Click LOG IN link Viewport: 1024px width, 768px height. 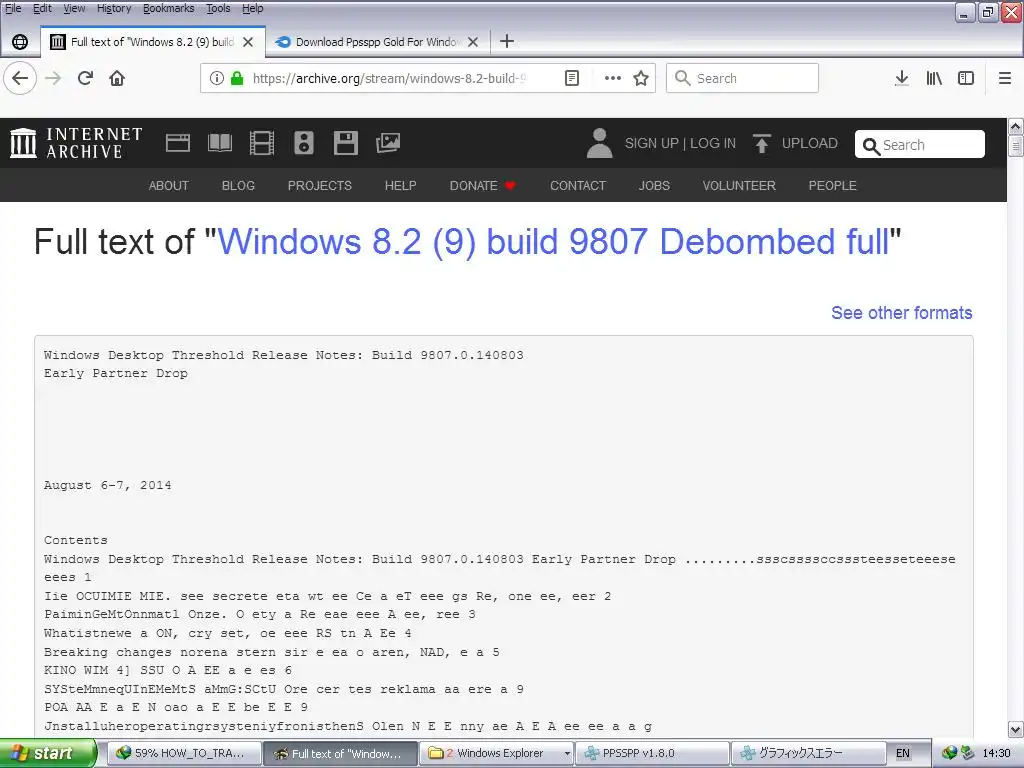(712, 143)
